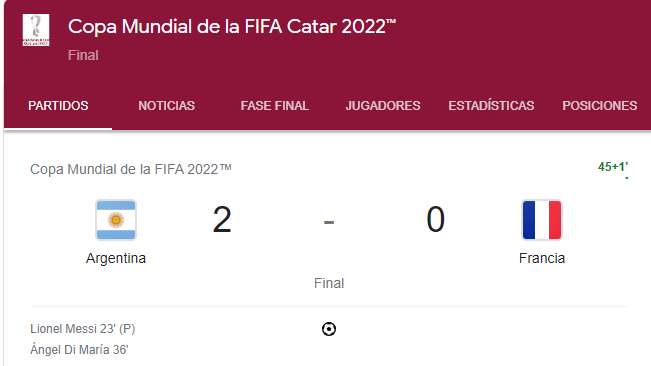Open the FASE FINAL tab
This screenshot has height=366, width=651.
(x=274, y=106)
